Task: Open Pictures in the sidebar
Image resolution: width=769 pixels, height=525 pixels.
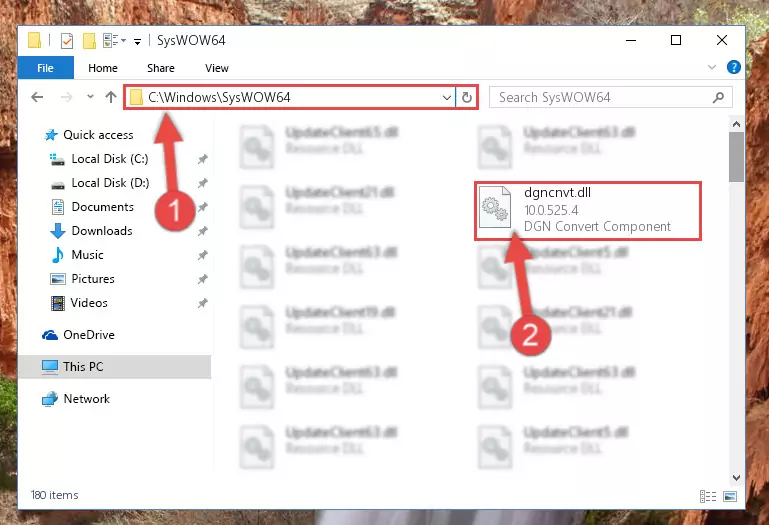Action: tap(93, 279)
